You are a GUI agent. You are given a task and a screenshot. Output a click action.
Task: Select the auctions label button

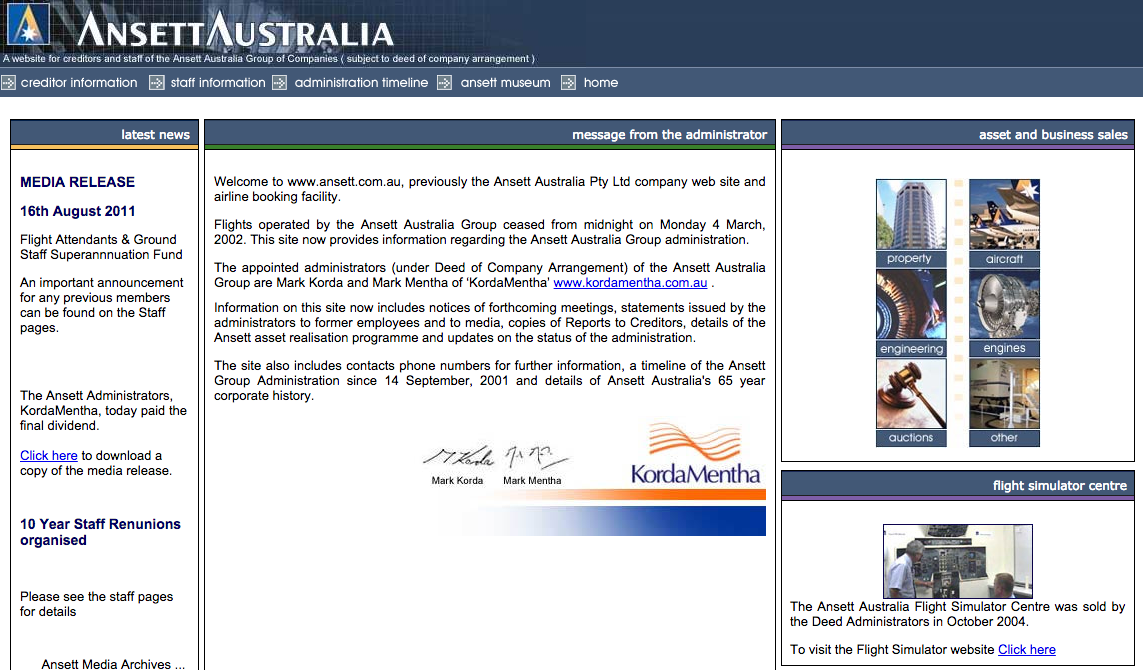click(911, 438)
